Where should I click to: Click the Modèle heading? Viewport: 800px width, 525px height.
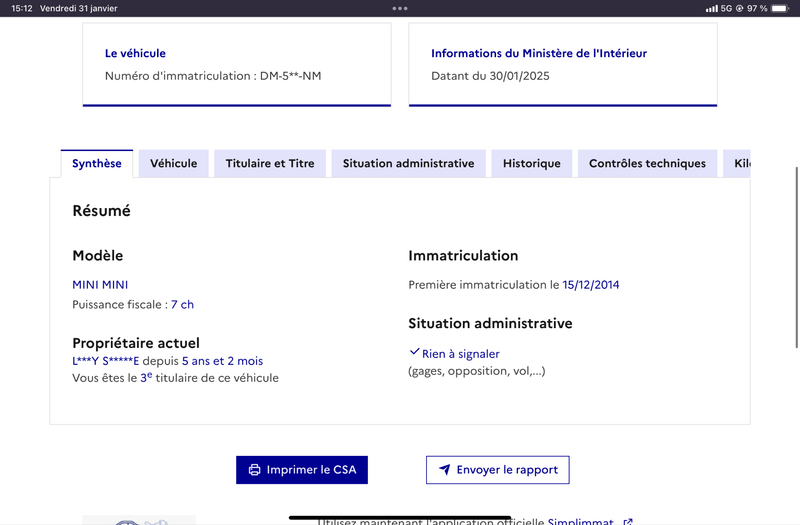pyautogui.click(x=97, y=256)
